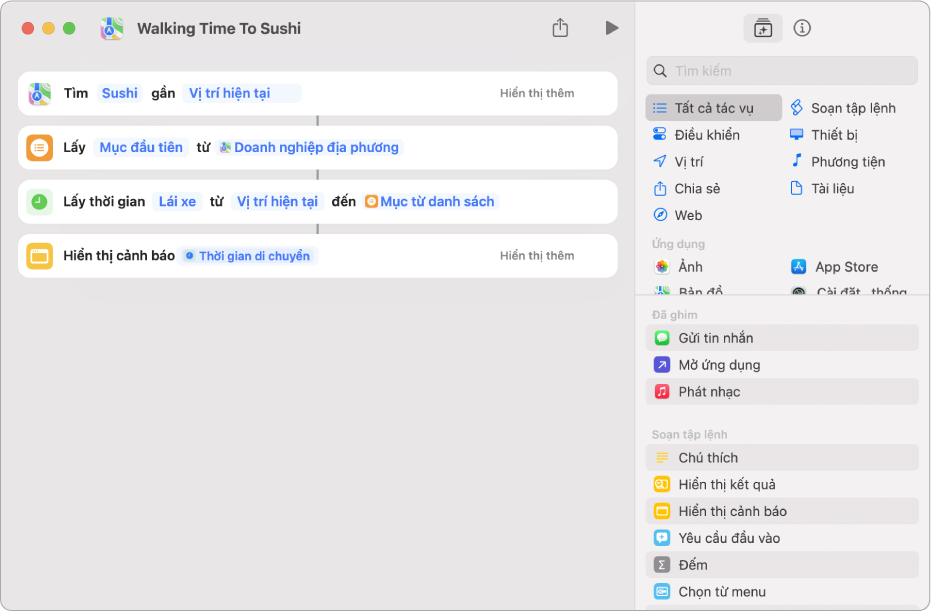Open the Lái xe travel mode dropdown
Viewport: 931px width, 612px height.
point(178,201)
